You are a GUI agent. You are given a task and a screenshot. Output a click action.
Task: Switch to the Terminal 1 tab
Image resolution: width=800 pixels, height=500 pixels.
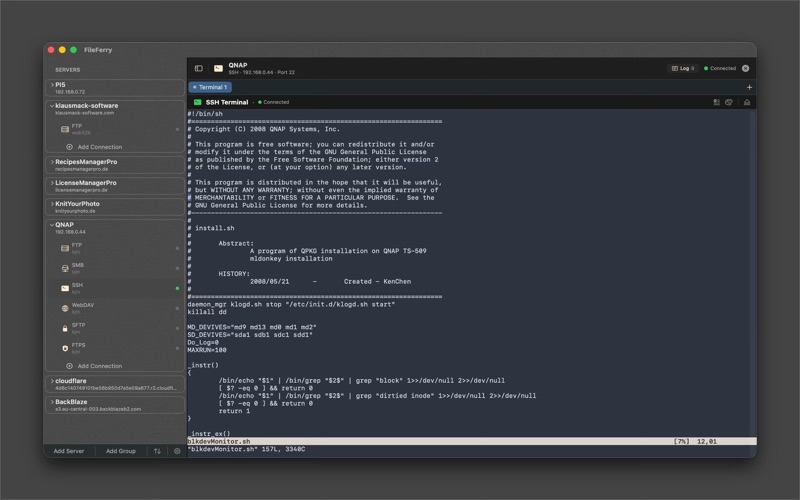(210, 87)
